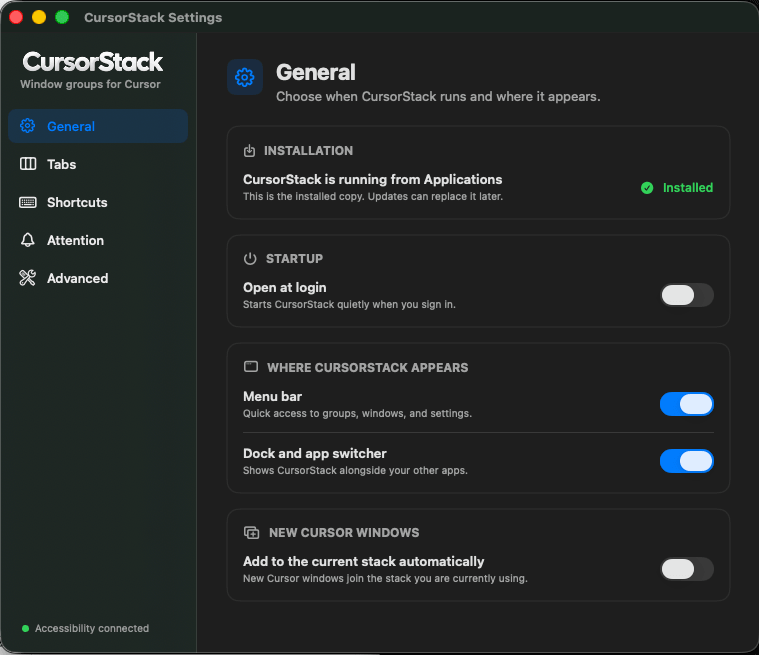
Task: Click the green Installed checkmark icon
Action: [x=647, y=188]
